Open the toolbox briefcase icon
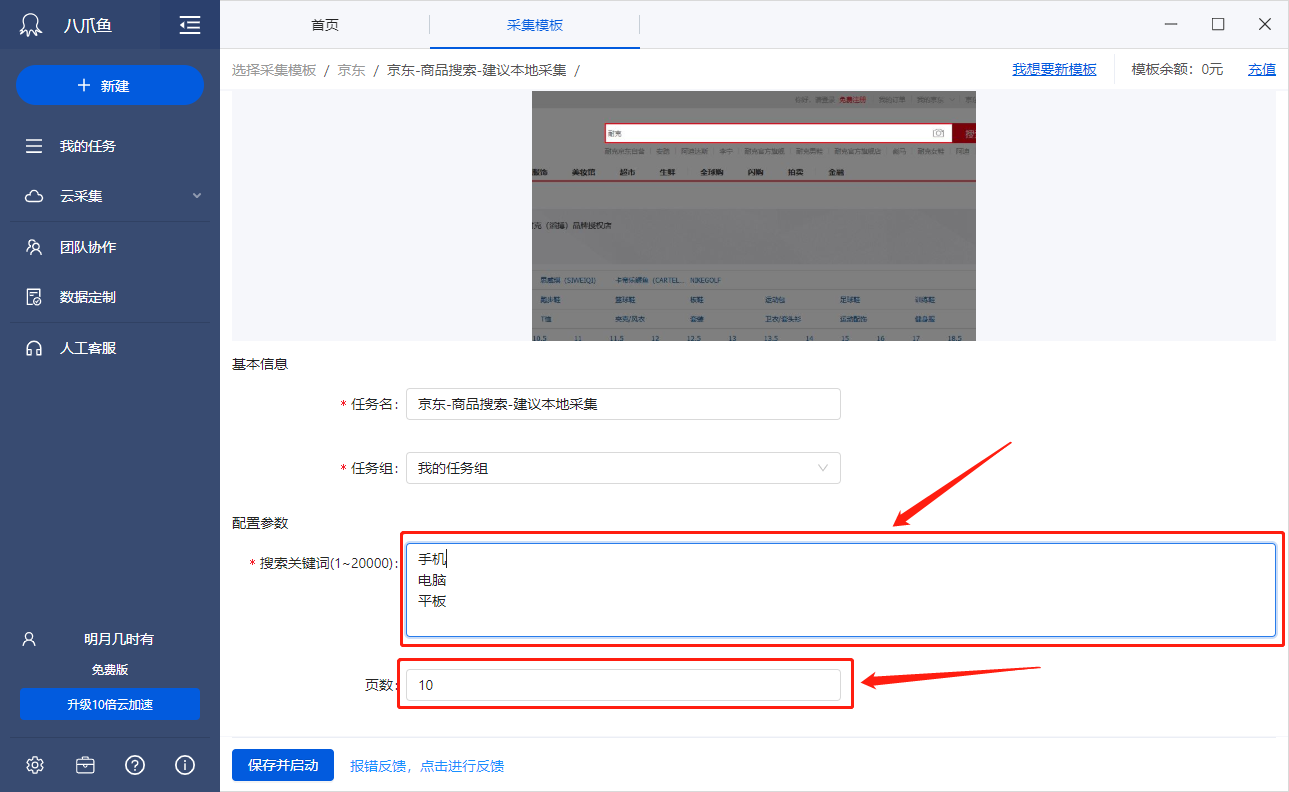Viewport: 1289px width, 792px height. point(85,765)
